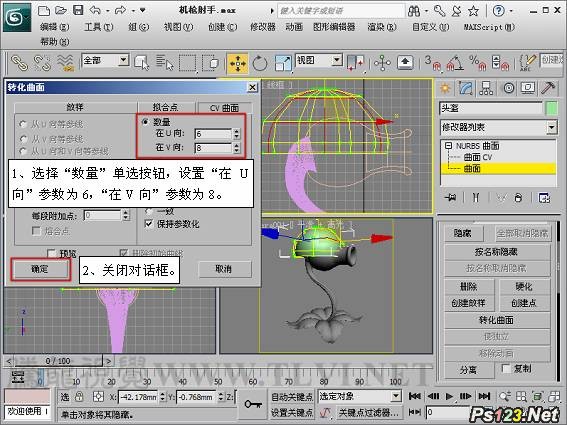Save file with floppy disk icon
This screenshot has width=567, height=425.
click(x=78, y=10)
